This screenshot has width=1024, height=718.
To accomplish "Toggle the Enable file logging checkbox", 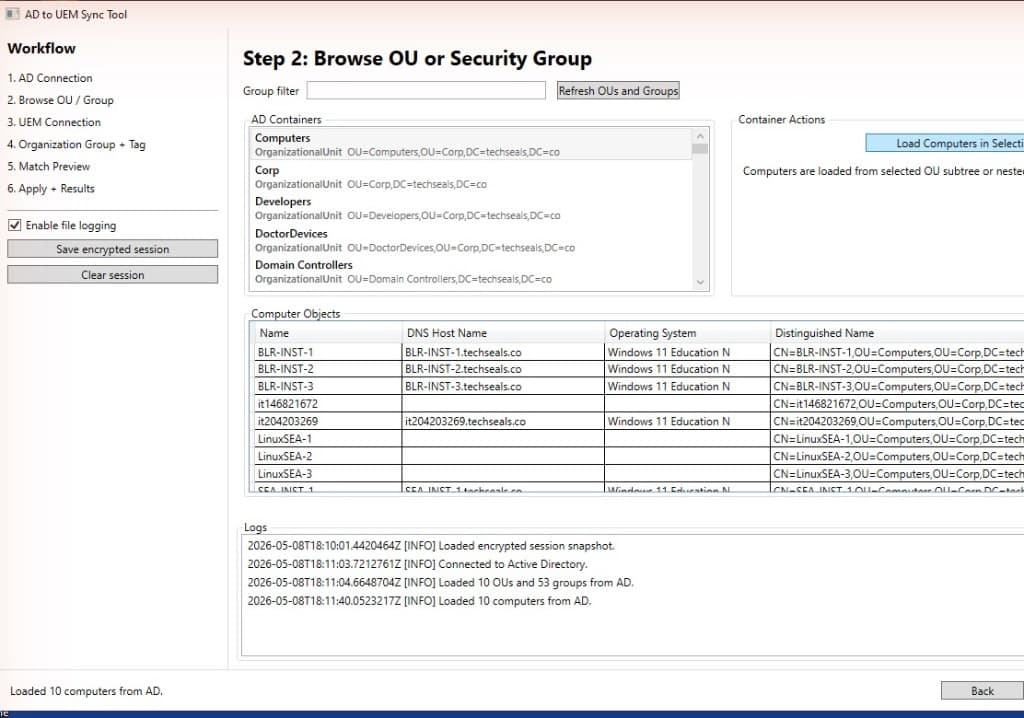I will 14,225.
